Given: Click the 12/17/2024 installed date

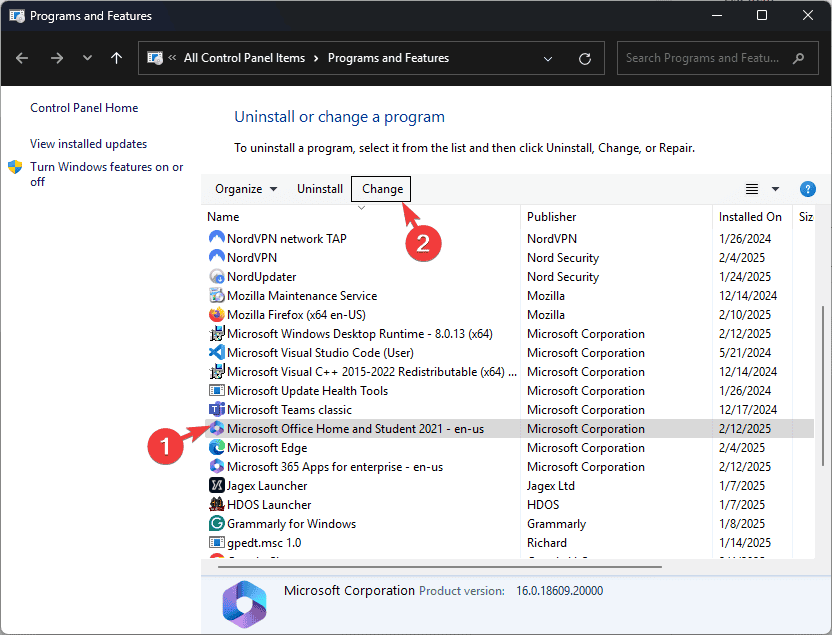Looking at the screenshot, I should pos(748,410).
